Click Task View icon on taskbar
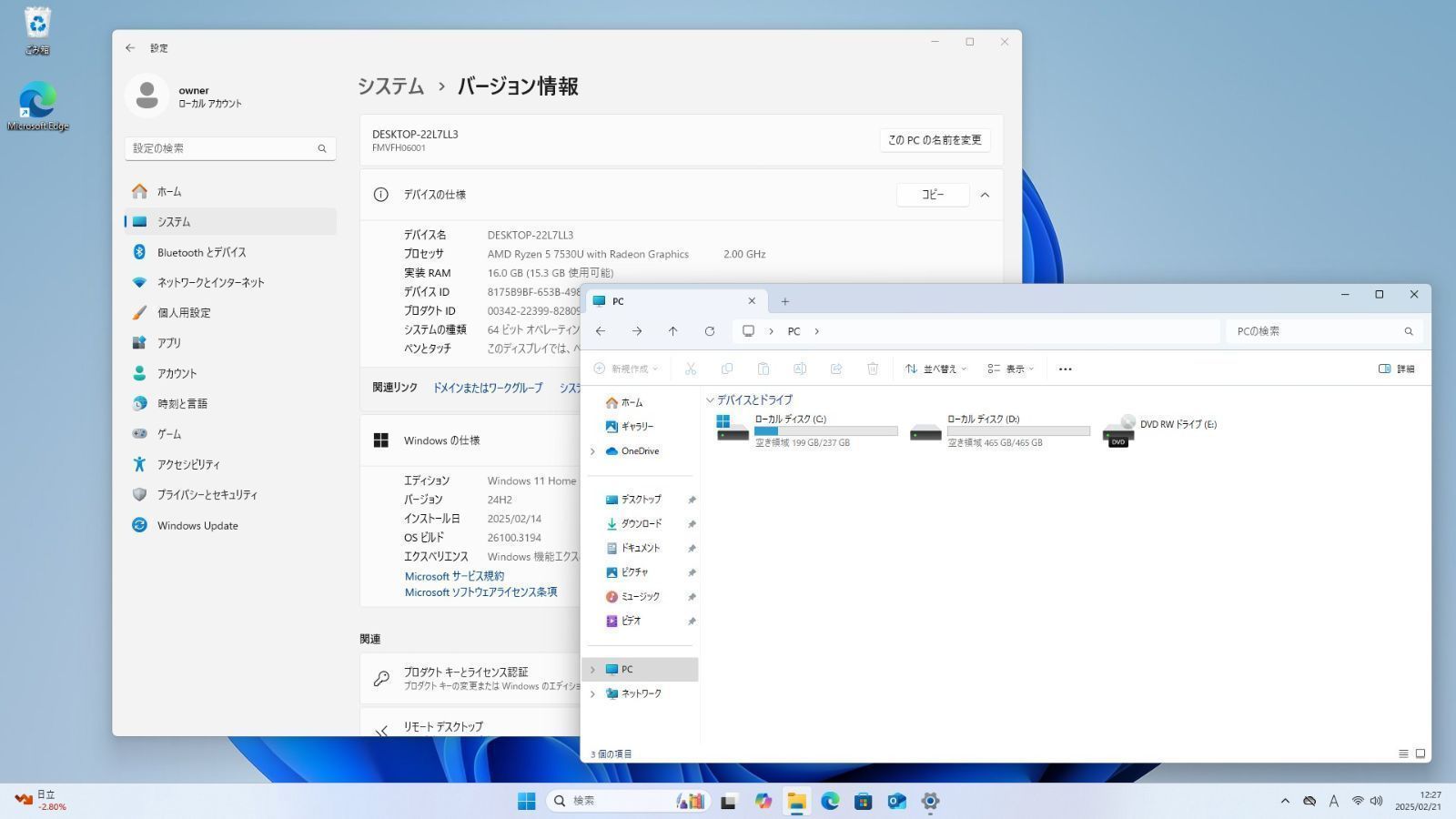1456x819 pixels. [x=728, y=801]
